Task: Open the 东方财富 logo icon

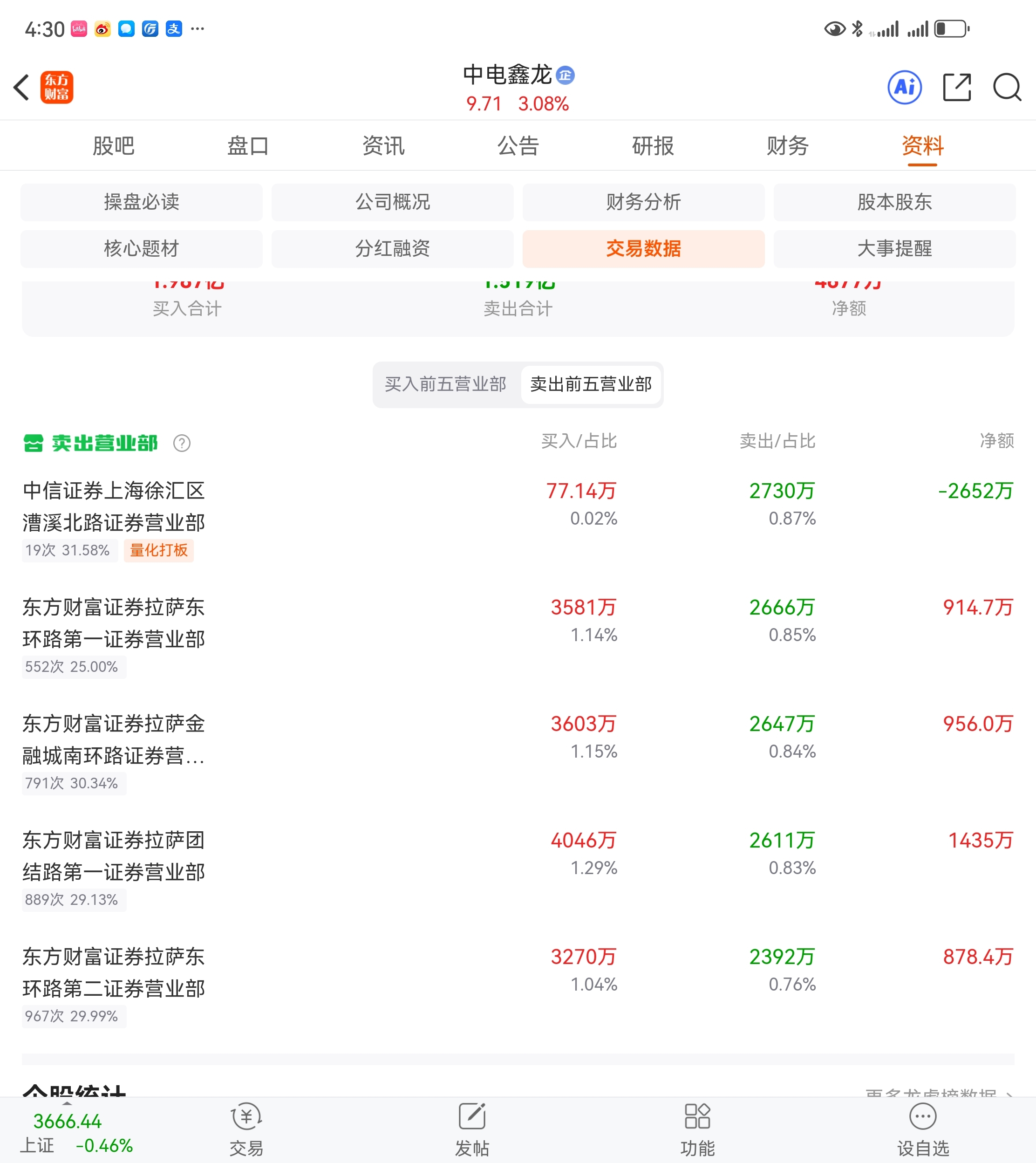Action: pos(57,88)
